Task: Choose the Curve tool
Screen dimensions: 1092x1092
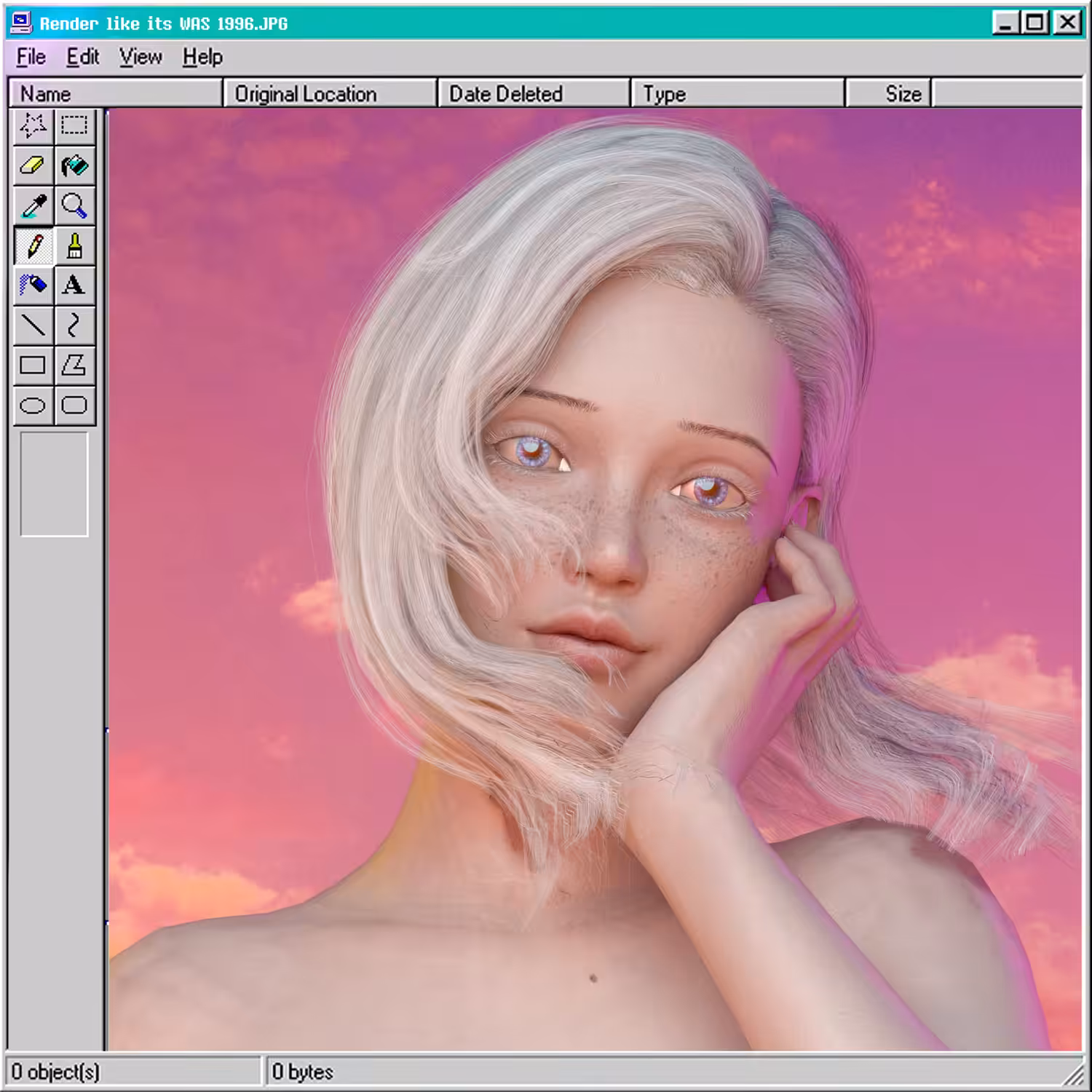Action: (x=74, y=325)
